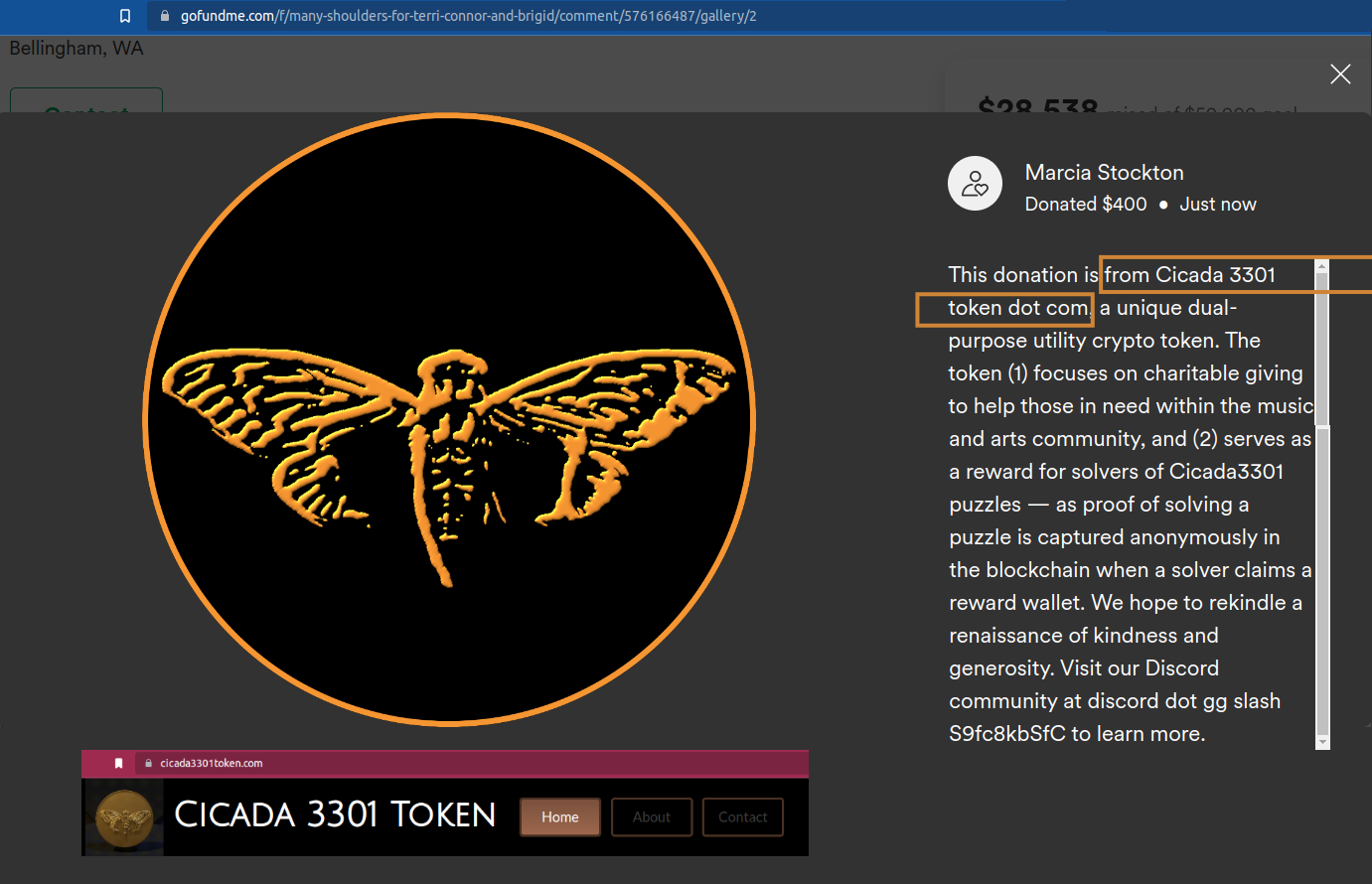This screenshot has height=884, width=1372.
Task: Click the CICADA 3301 TOKEN title text
Action: point(335,814)
